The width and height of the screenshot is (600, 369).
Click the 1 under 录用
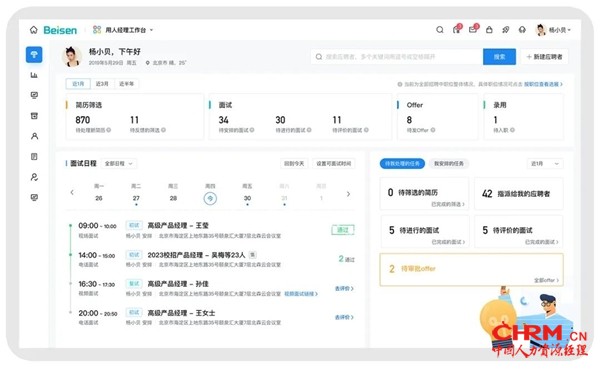click(496, 120)
